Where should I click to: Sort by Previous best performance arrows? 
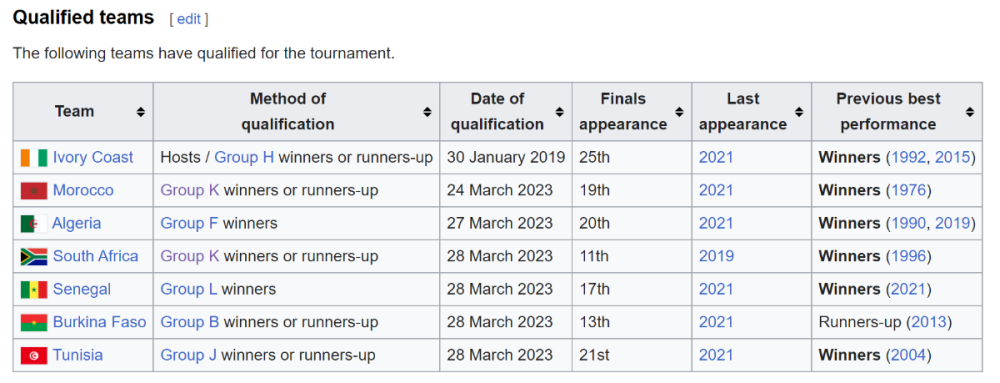pyautogui.click(x=970, y=112)
